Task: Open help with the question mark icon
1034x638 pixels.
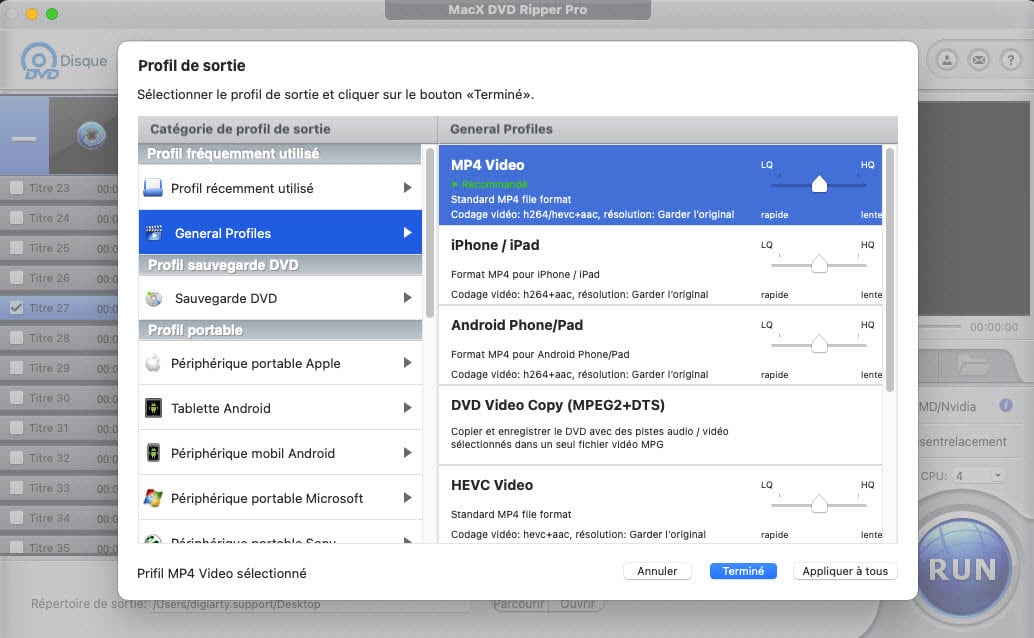Action: click(1011, 60)
